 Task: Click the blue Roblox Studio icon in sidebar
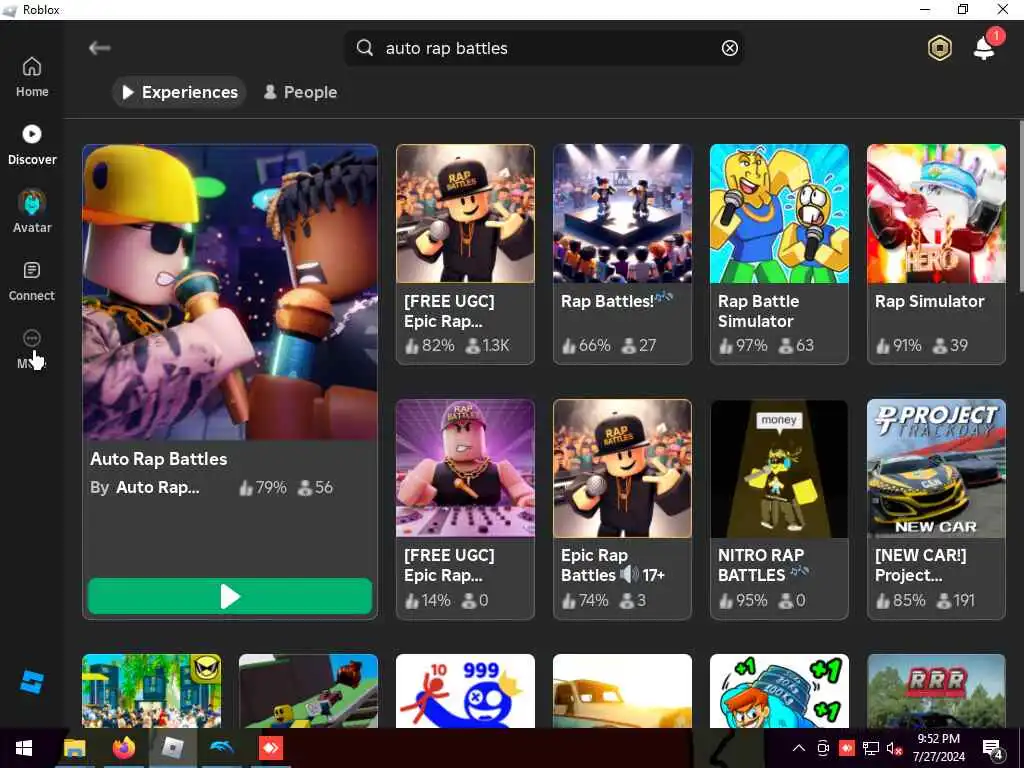tap(31, 682)
